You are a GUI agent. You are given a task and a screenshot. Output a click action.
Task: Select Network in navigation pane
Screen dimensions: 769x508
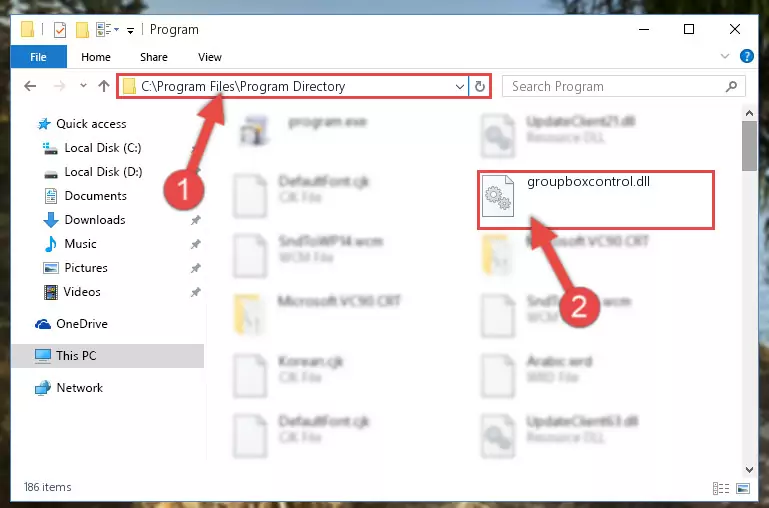[x=69, y=387]
